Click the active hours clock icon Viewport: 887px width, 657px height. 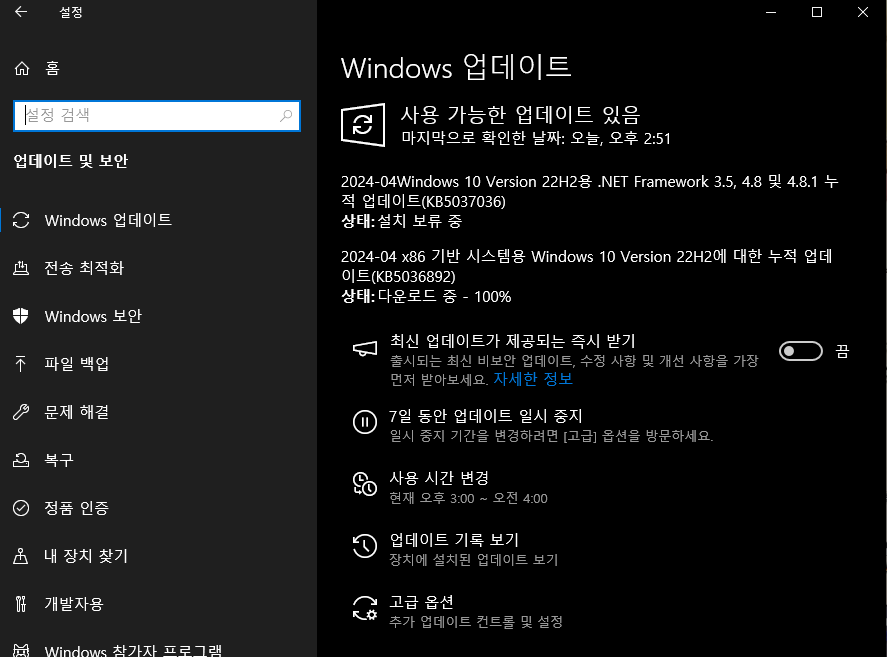coord(365,484)
